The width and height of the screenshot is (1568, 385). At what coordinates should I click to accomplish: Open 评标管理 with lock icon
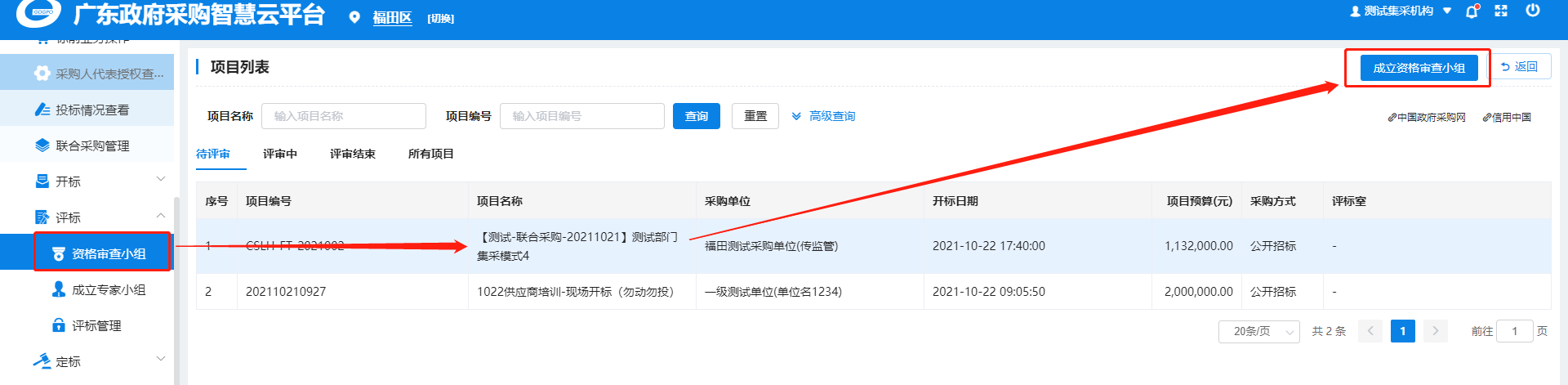click(x=96, y=325)
